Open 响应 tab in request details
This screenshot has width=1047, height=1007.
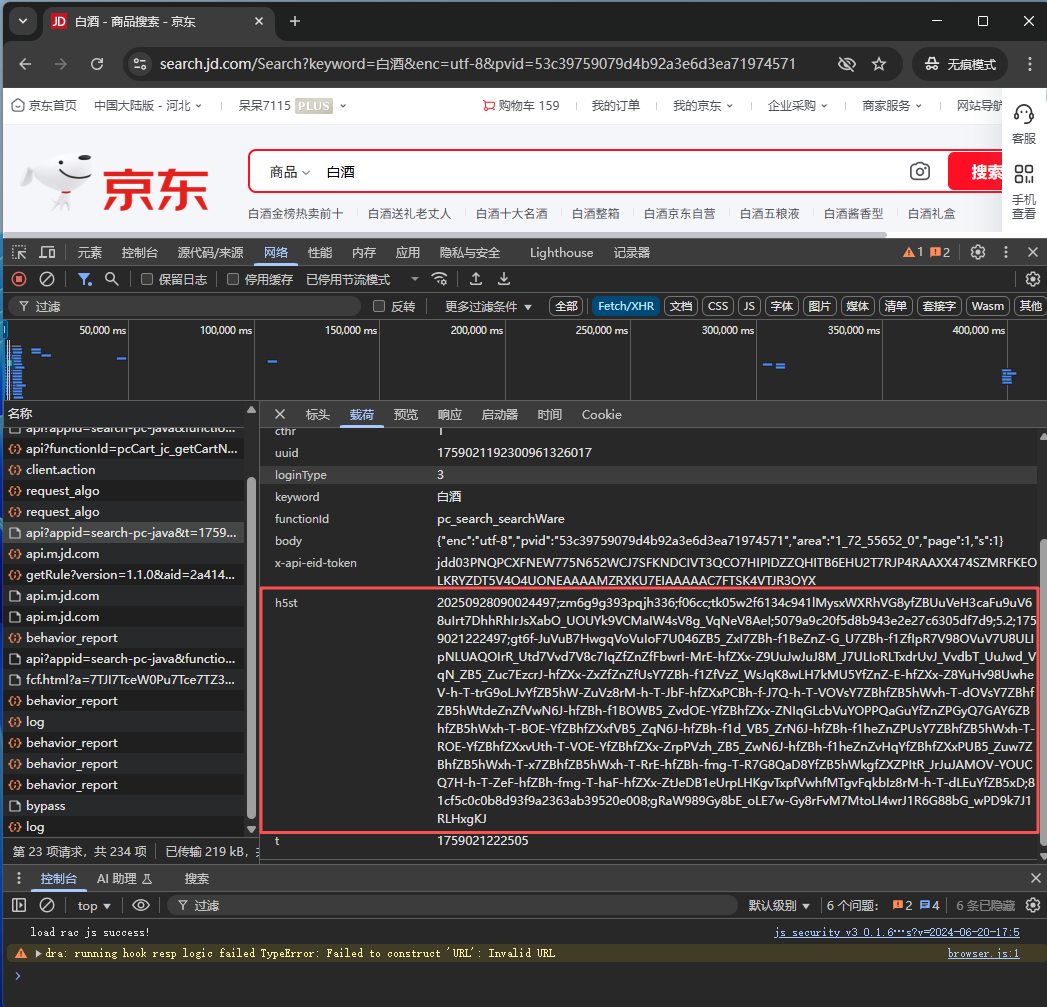coord(450,415)
